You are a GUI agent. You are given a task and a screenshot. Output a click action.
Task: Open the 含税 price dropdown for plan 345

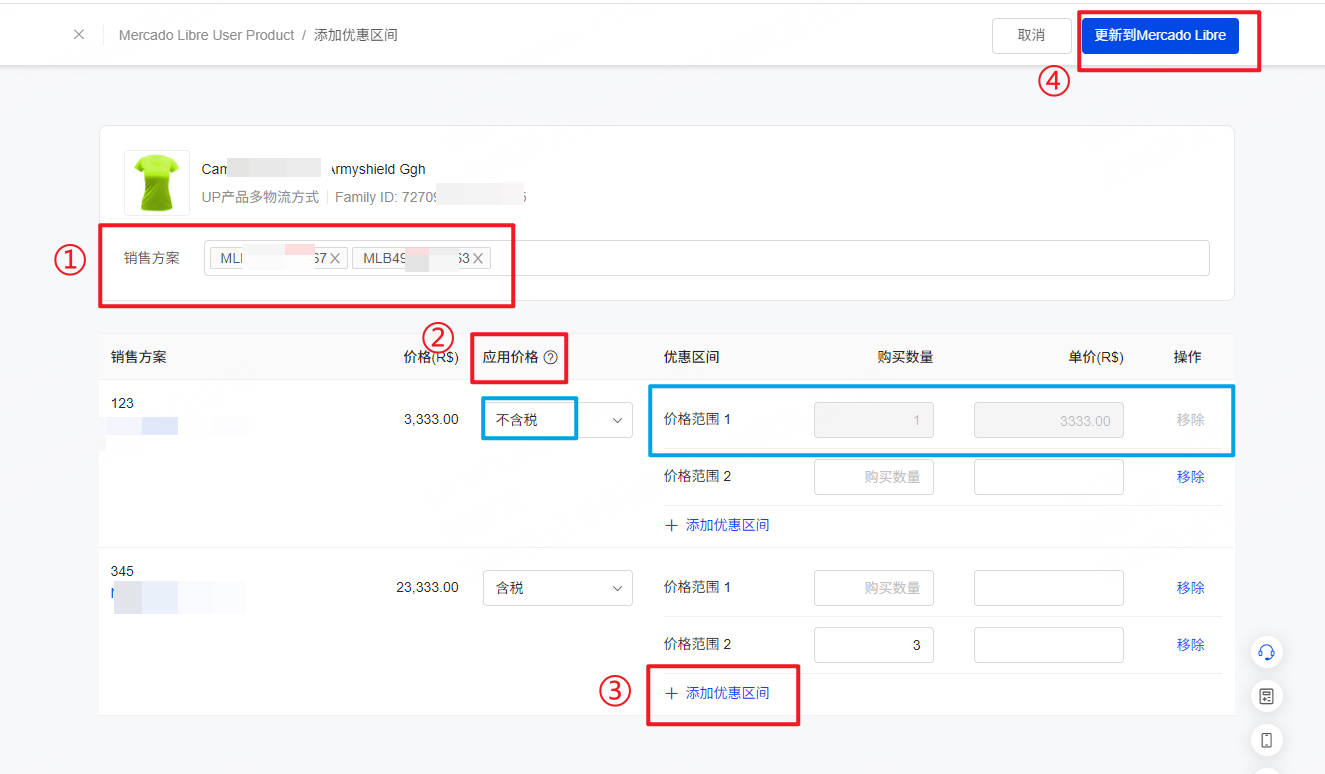[557, 588]
